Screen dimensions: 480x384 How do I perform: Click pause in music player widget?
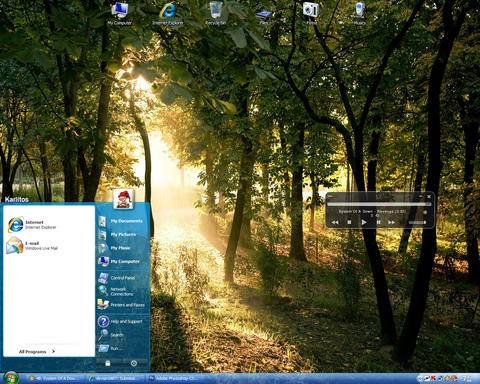[x=378, y=222]
